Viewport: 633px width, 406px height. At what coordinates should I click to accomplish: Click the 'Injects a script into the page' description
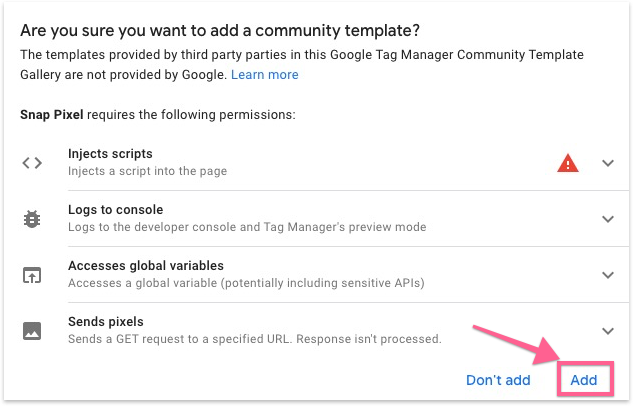click(148, 171)
